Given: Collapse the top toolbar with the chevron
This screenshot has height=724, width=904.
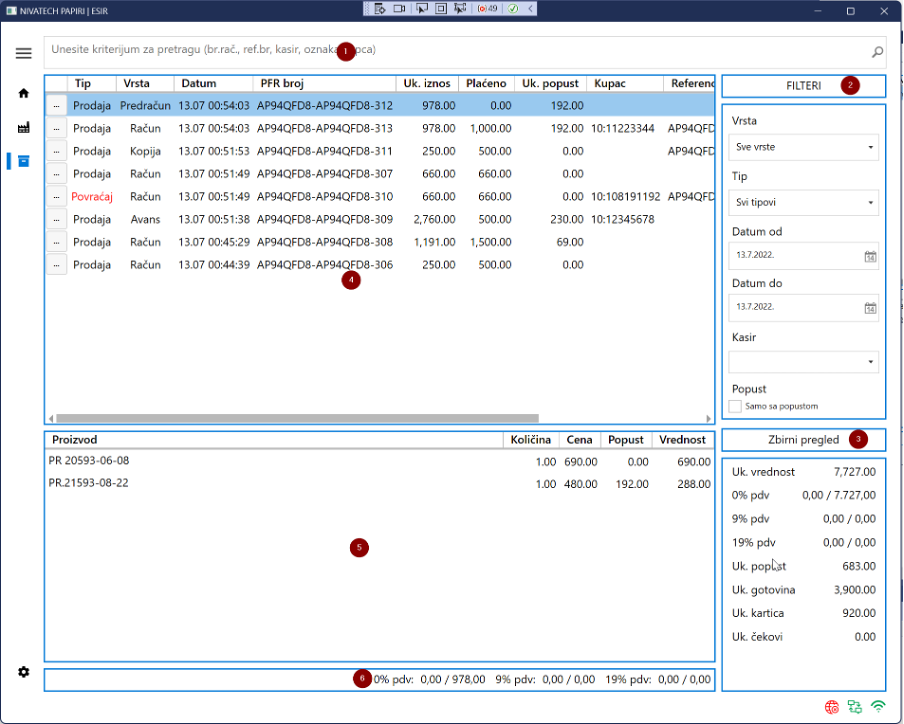Looking at the screenshot, I should pyautogui.click(x=530, y=9).
